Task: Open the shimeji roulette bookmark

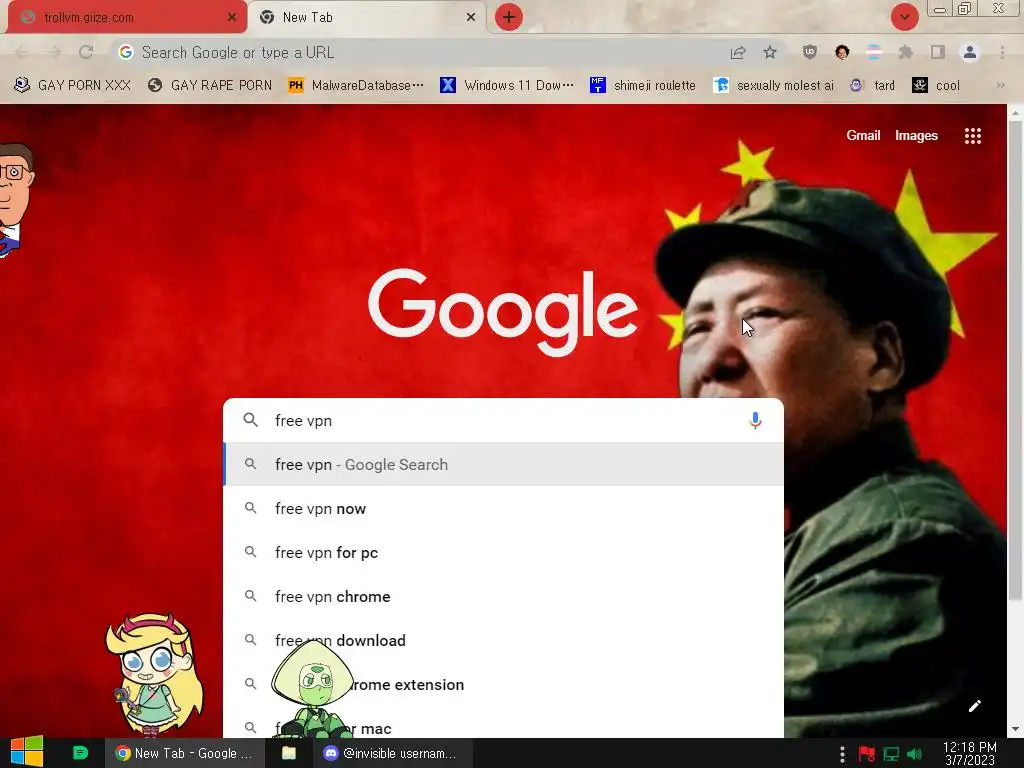Action: coord(643,86)
